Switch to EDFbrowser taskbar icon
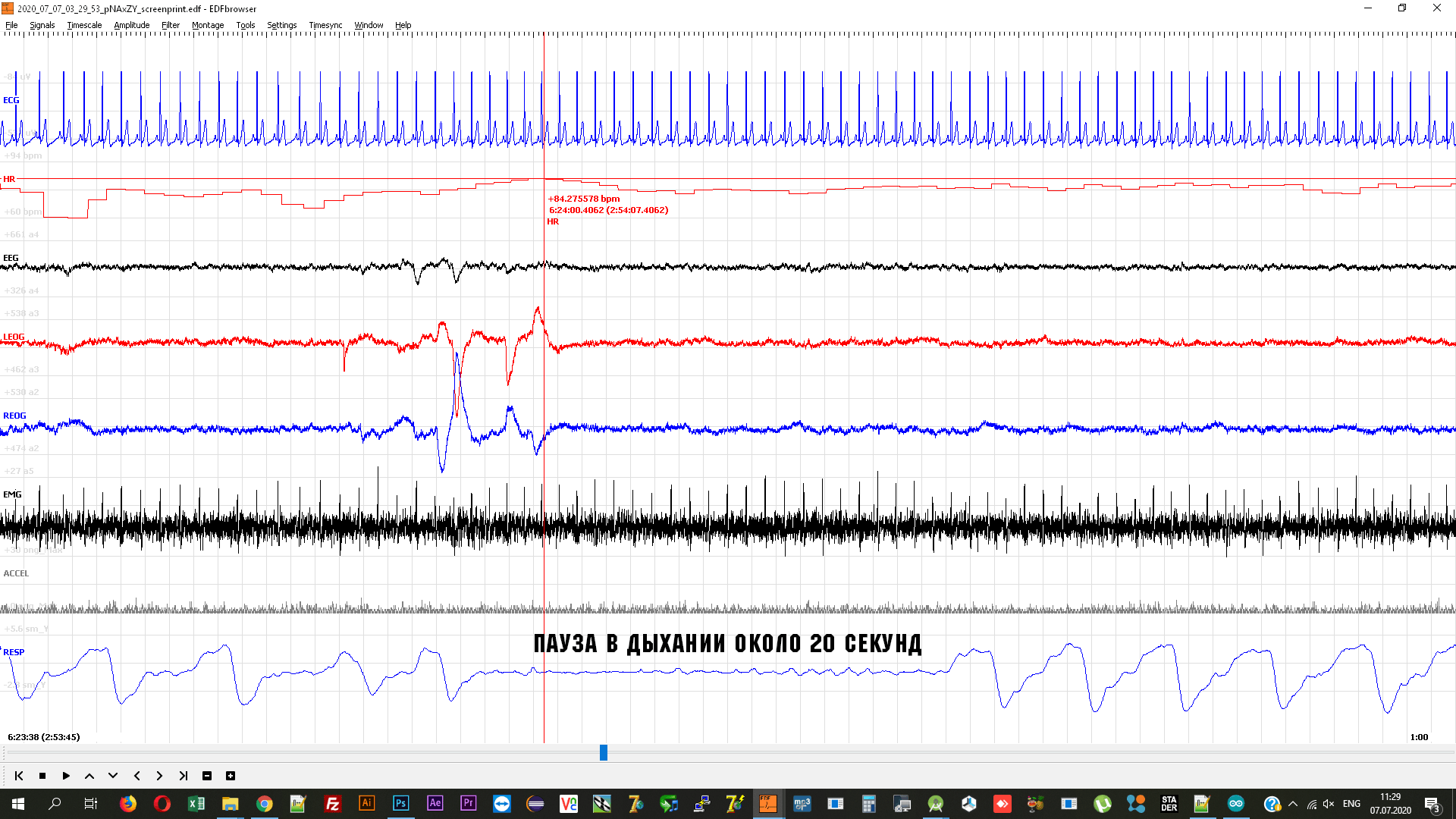This screenshot has width=1456, height=819. point(767,804)
